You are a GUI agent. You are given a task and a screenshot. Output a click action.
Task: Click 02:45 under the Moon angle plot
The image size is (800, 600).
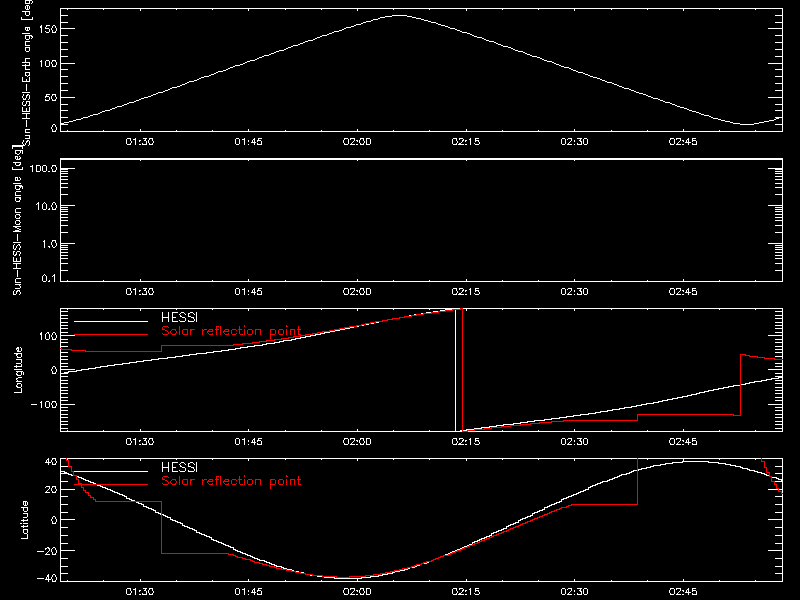coord(683,292)
